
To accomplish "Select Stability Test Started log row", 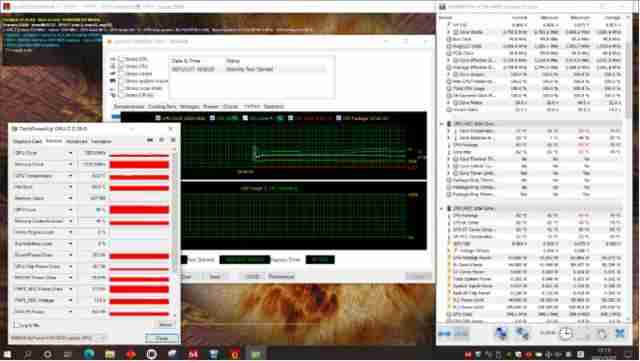I will pos(248,69).
